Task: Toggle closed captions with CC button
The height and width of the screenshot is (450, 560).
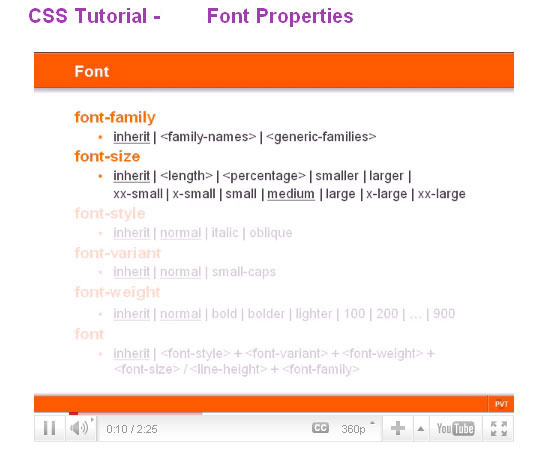Action: coord(320,428)
